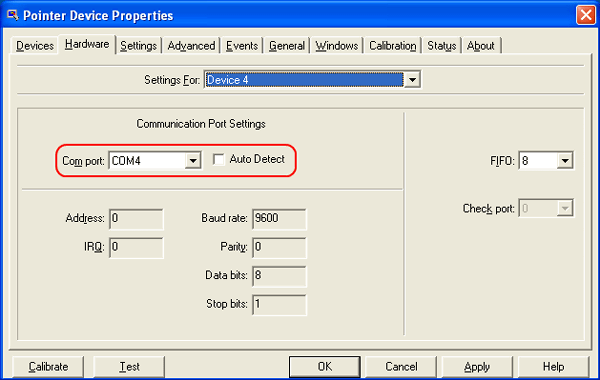Switch to the General tab
The width and height of the screenshot is (600, 380).
click(287, 46)
